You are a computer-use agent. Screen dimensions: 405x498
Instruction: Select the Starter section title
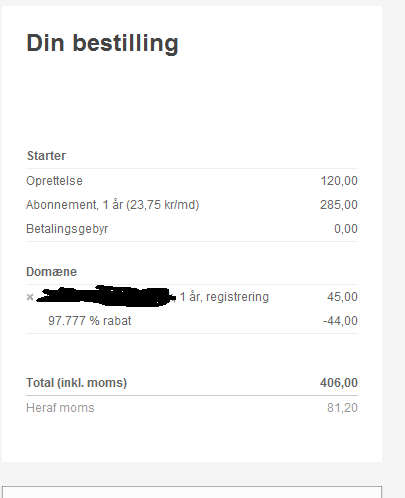pos(46,156)
